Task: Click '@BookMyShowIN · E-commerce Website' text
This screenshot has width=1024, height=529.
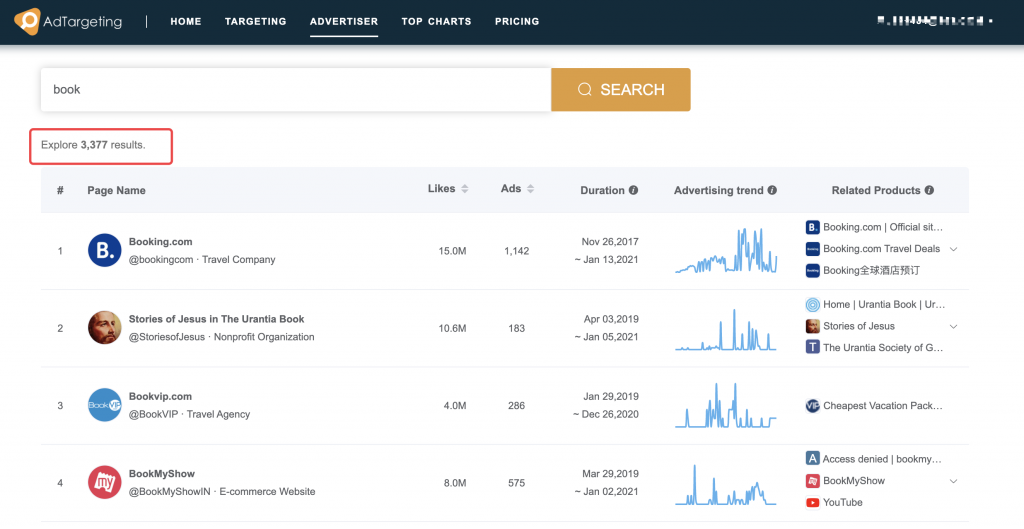Action: 222,491
